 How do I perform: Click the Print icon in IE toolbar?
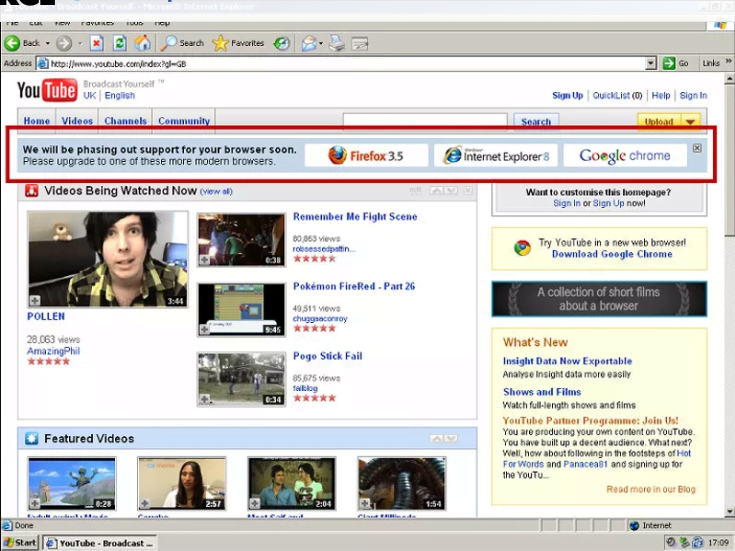(338, 43)
